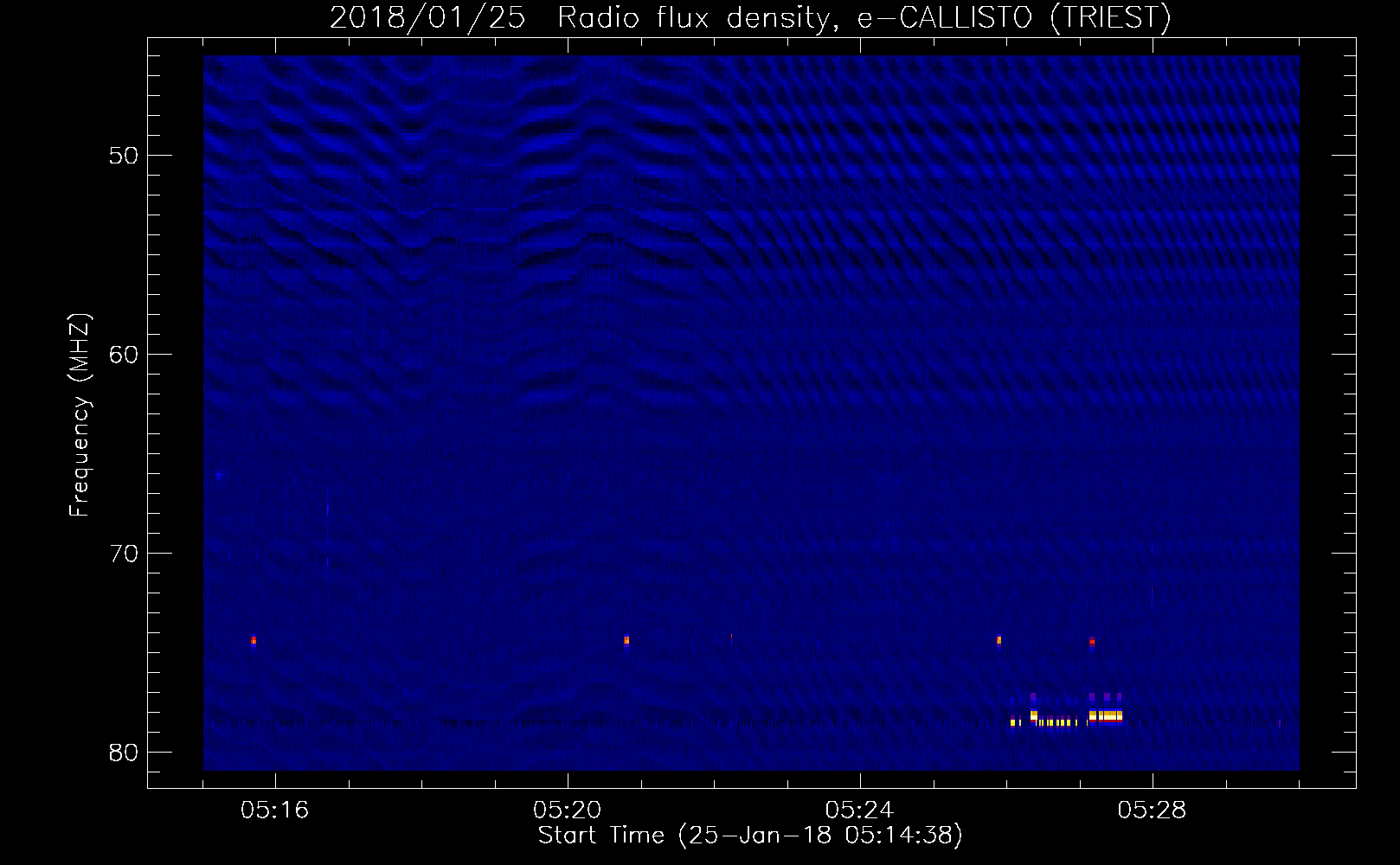This screenshot has width=1400, height=865.
Task: Select the 'Frequency (MHZ)' axis label
Action: (x=80, y=416)
